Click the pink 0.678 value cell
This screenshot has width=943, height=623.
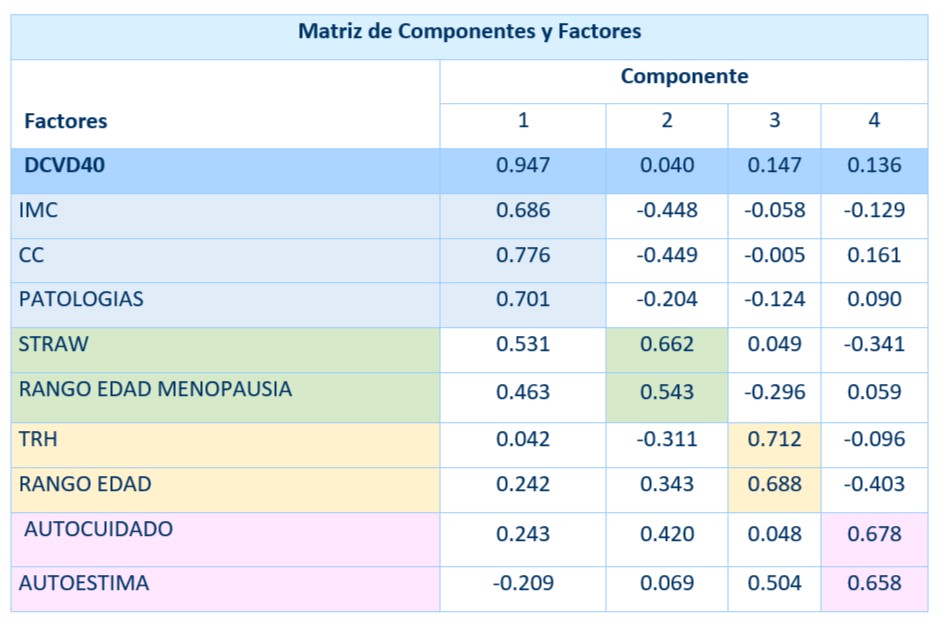point(874,534)
